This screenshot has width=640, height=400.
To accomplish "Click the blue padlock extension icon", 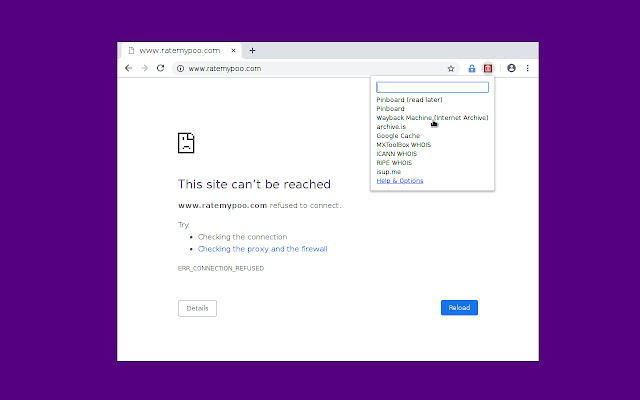I will click(x=472, y=69).
